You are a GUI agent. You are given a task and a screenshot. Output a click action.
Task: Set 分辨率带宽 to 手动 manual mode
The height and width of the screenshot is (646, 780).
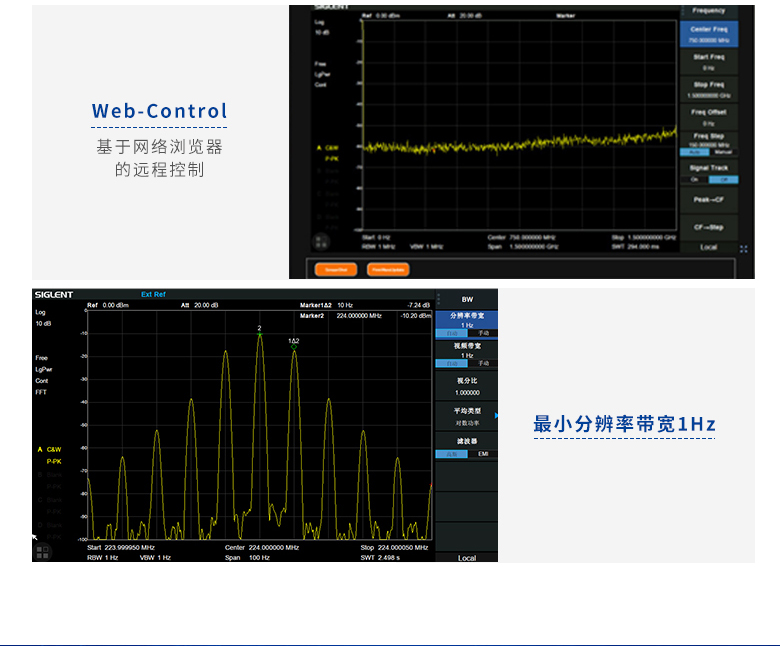(482, 333)
